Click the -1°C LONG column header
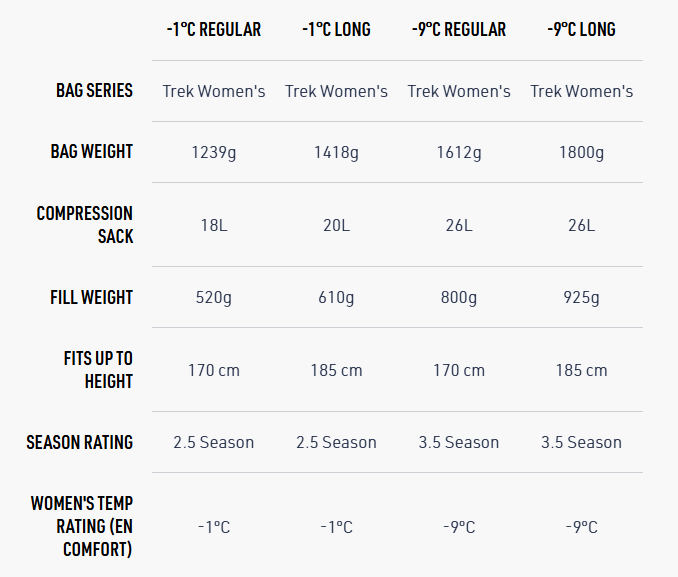 click(336, 30)
